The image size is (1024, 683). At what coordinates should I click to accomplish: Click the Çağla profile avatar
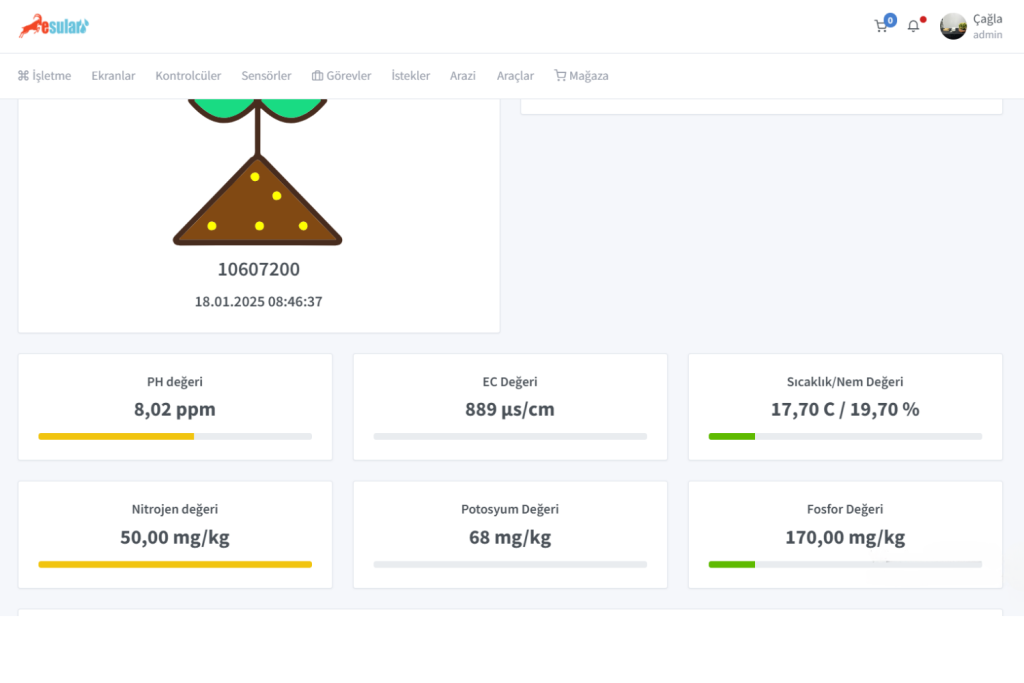click(x=953, y=26)
